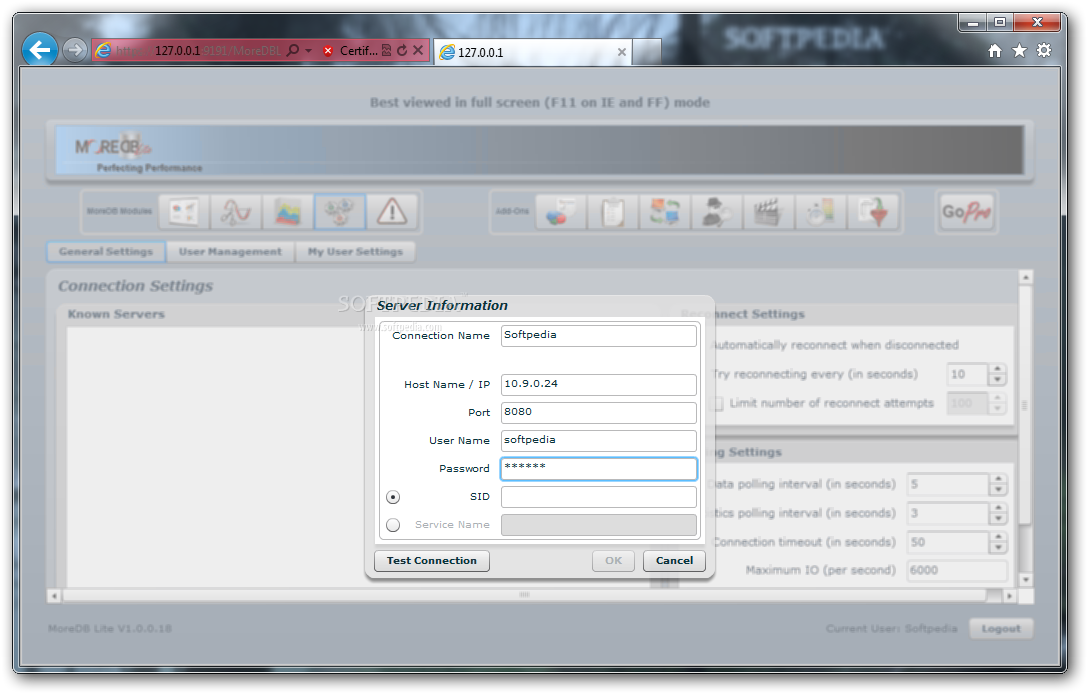Cancel the Server Information dialog
Image resolution: width=1088 pixels, height=694 pixels.
674,561
